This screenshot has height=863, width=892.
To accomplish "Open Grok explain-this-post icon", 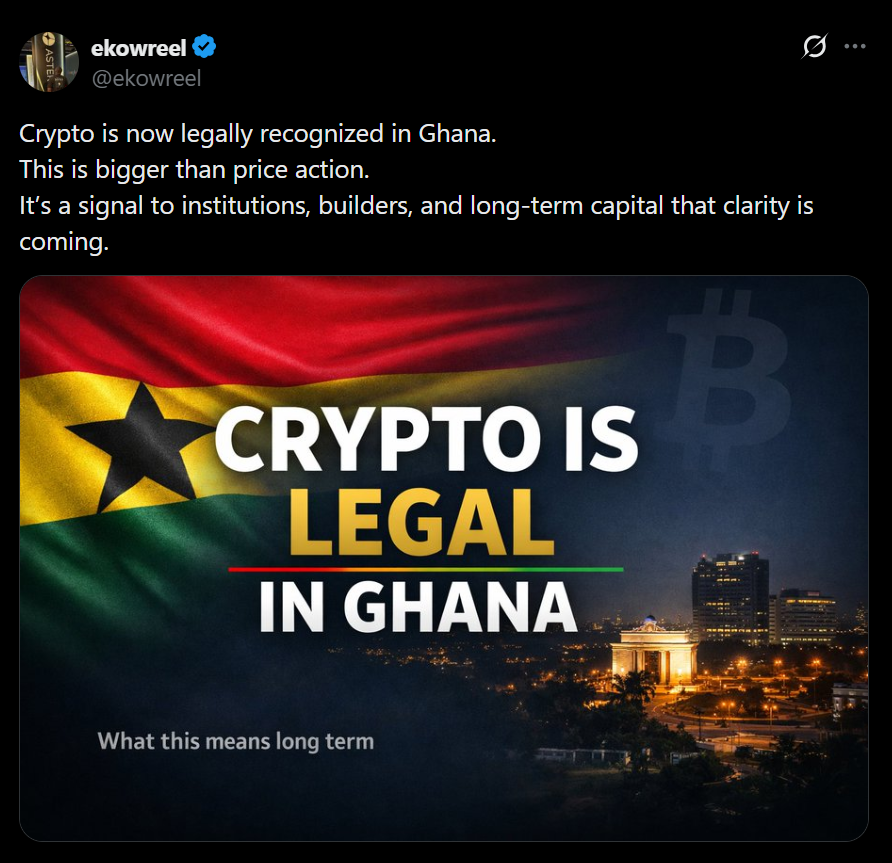I will coord(815,47).
